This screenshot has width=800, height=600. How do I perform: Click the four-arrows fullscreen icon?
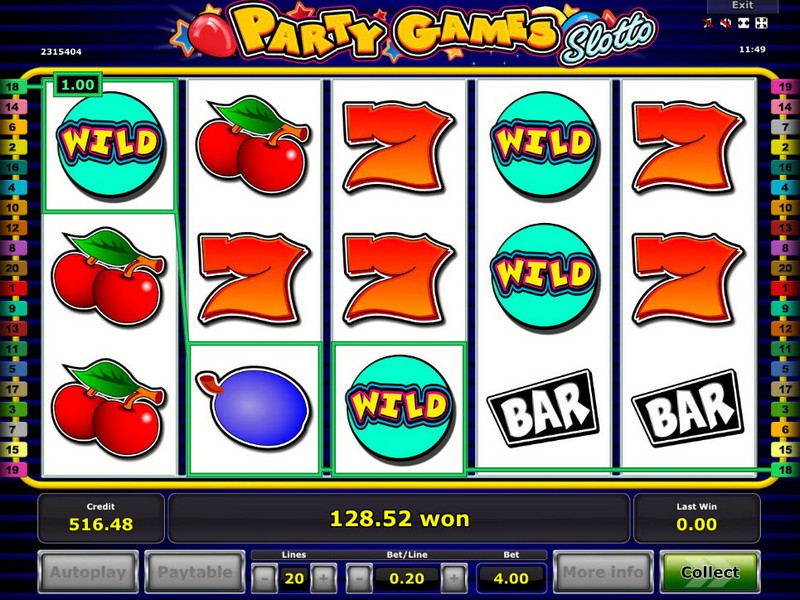[x=761, y=23]
